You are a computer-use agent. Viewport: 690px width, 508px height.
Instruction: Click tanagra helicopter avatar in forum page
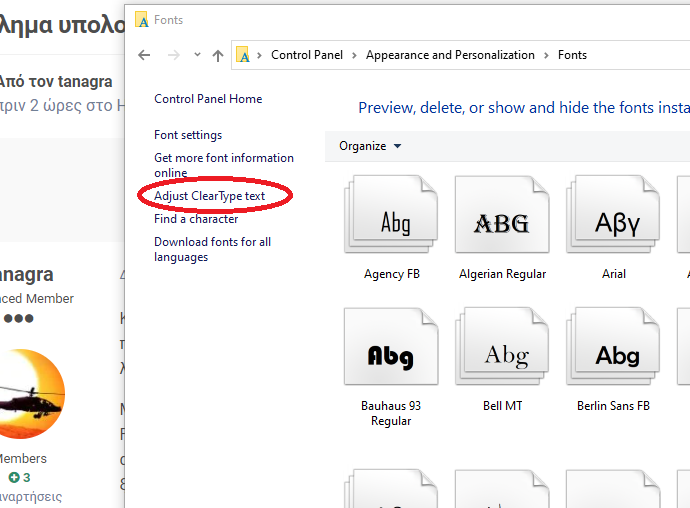(x=31, y=394)
